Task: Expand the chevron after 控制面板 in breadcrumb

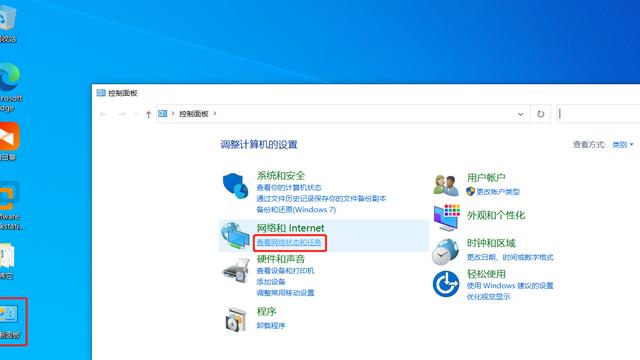Action: [215, 113]
